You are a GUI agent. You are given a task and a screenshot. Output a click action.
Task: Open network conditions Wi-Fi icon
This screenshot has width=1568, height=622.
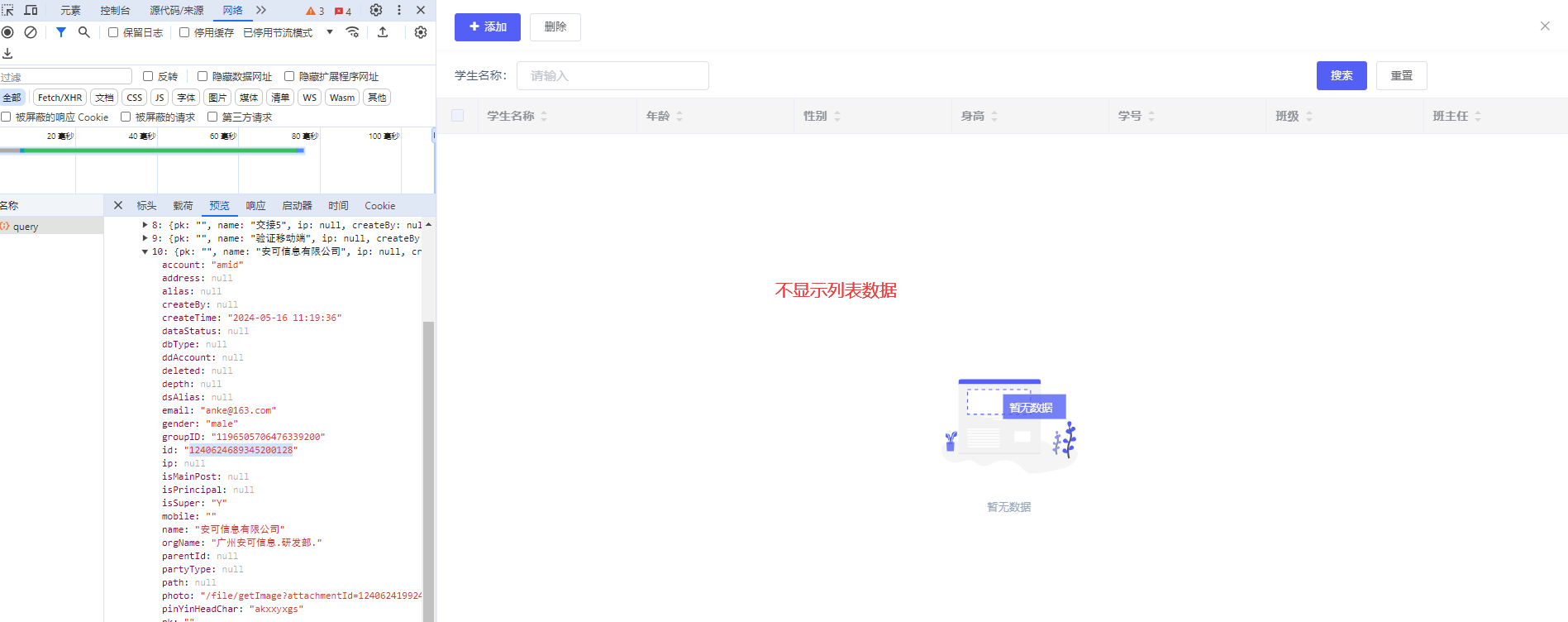(x=352, y=32)
